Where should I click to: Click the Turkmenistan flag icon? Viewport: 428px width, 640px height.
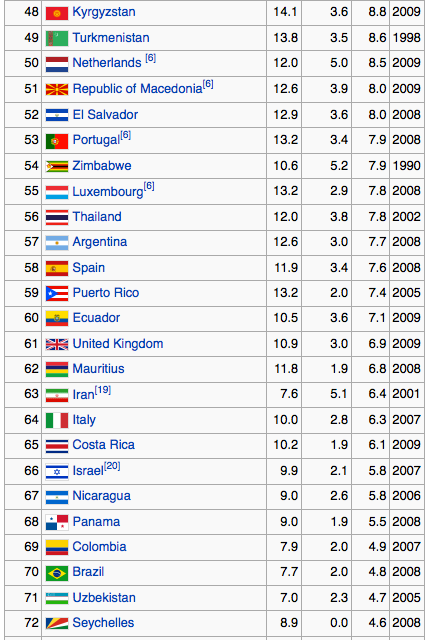coord(57,38)
